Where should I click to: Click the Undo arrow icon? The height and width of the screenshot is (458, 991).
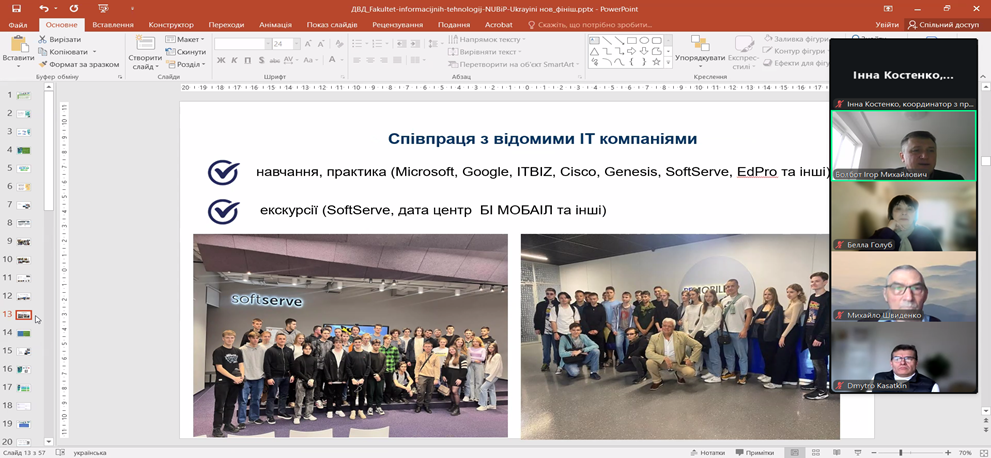[x=43, y=9]
